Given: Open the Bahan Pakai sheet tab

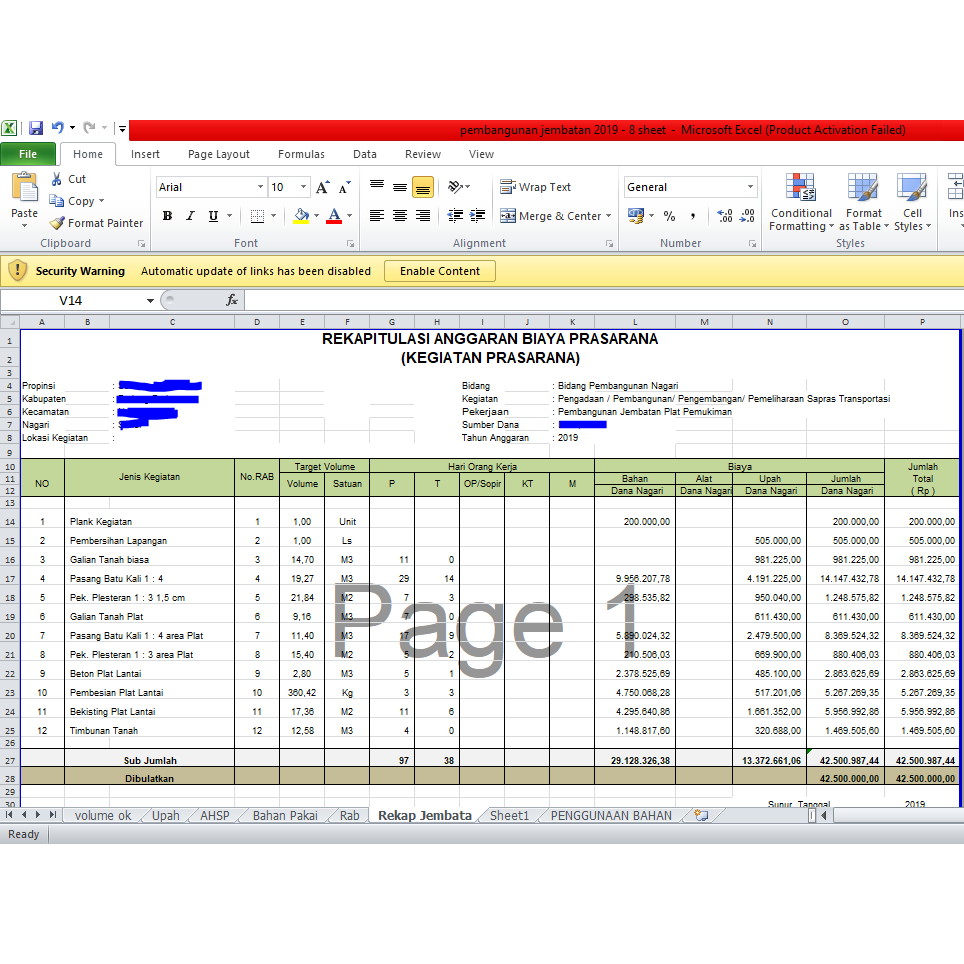Looking at the screenshot, I should [x=284, y=815].
